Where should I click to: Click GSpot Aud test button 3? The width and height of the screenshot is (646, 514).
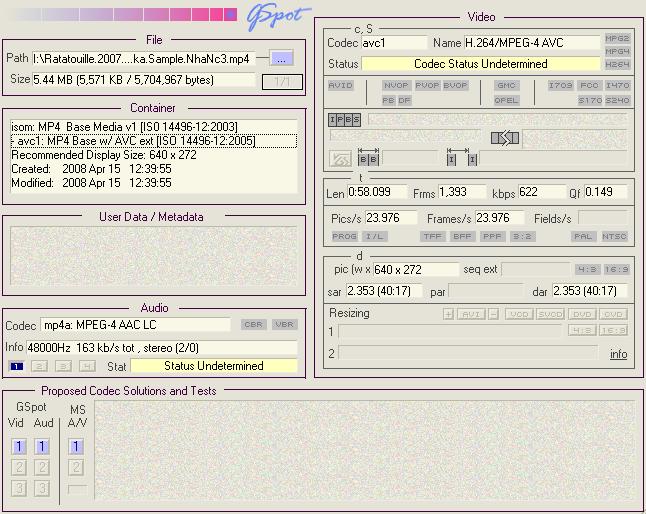point(42,488)
